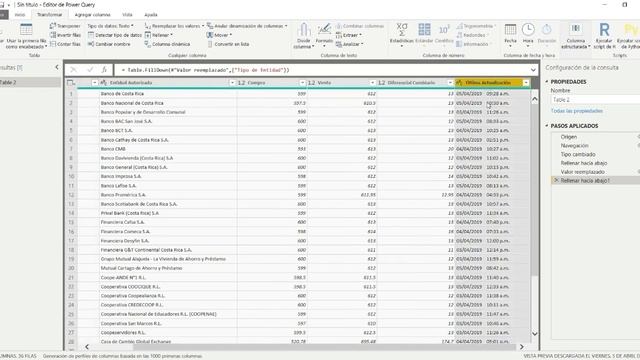Open Tipo de datos: Texto dropdown
Screen dimensions: 640x360
pos(110,26)
